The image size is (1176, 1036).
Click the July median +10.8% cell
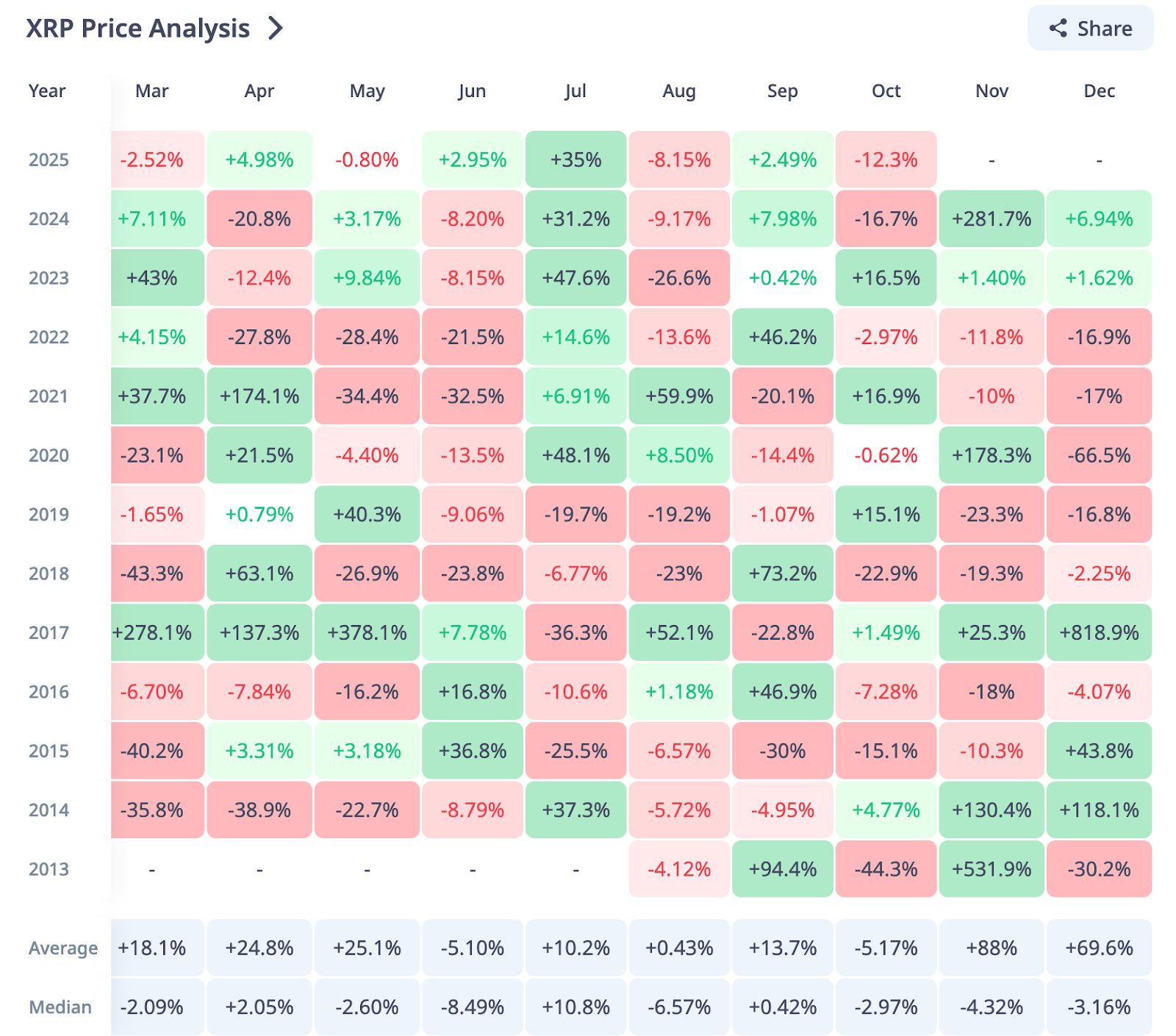576,1007
